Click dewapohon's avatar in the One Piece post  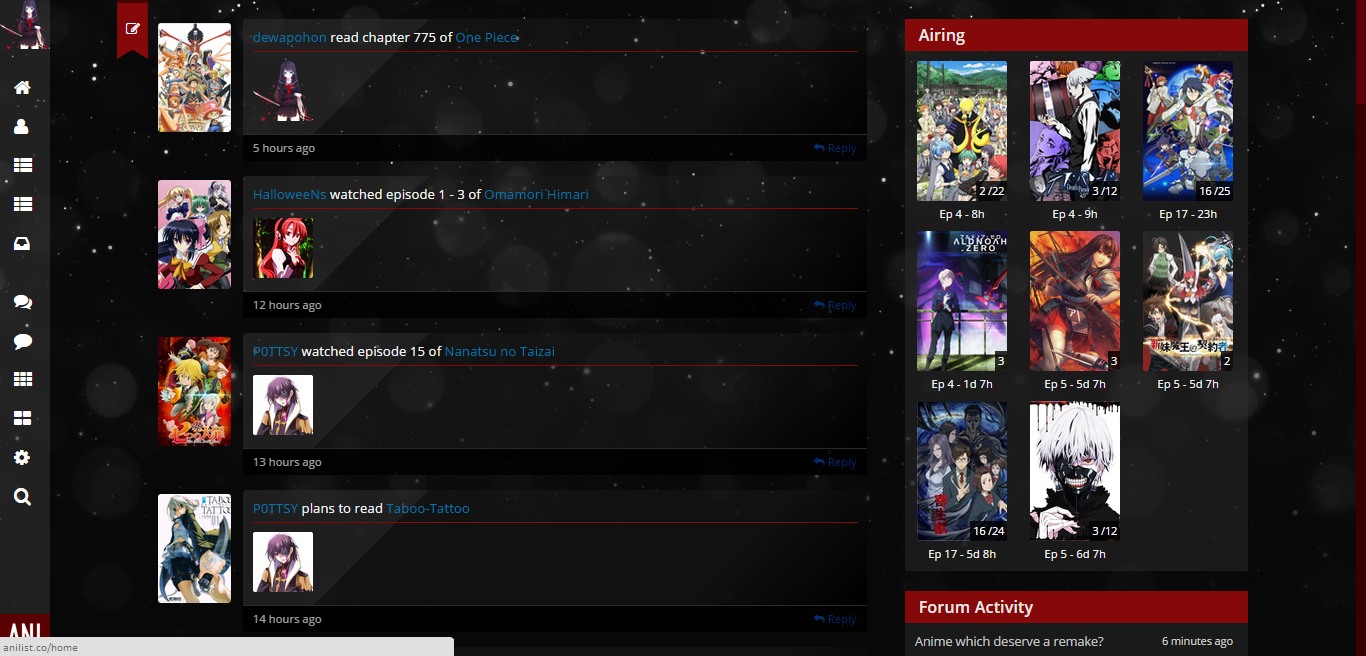[283, 91]
